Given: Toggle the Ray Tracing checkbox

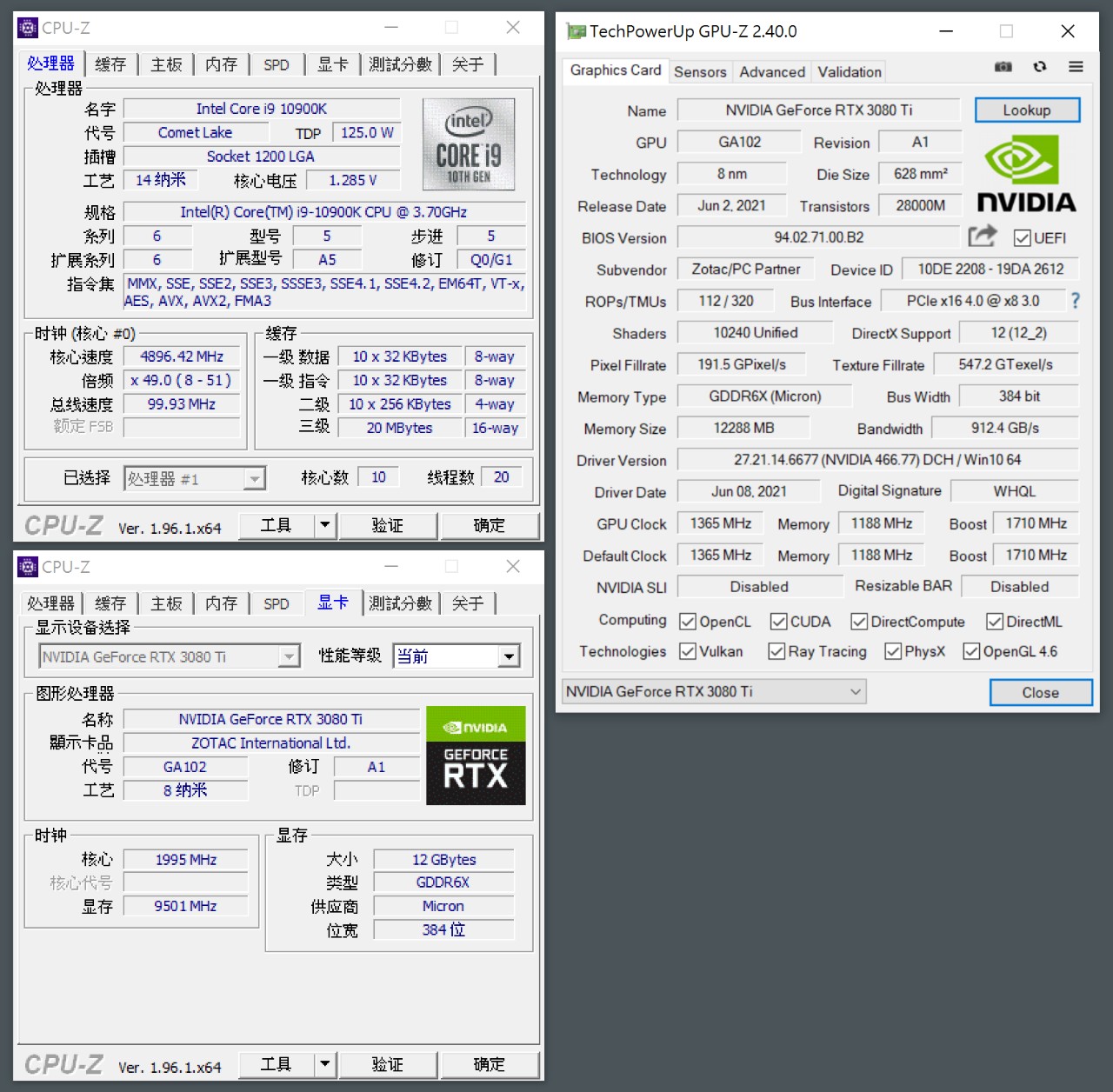Looking at the screenshot, I should tap(776, 651).
